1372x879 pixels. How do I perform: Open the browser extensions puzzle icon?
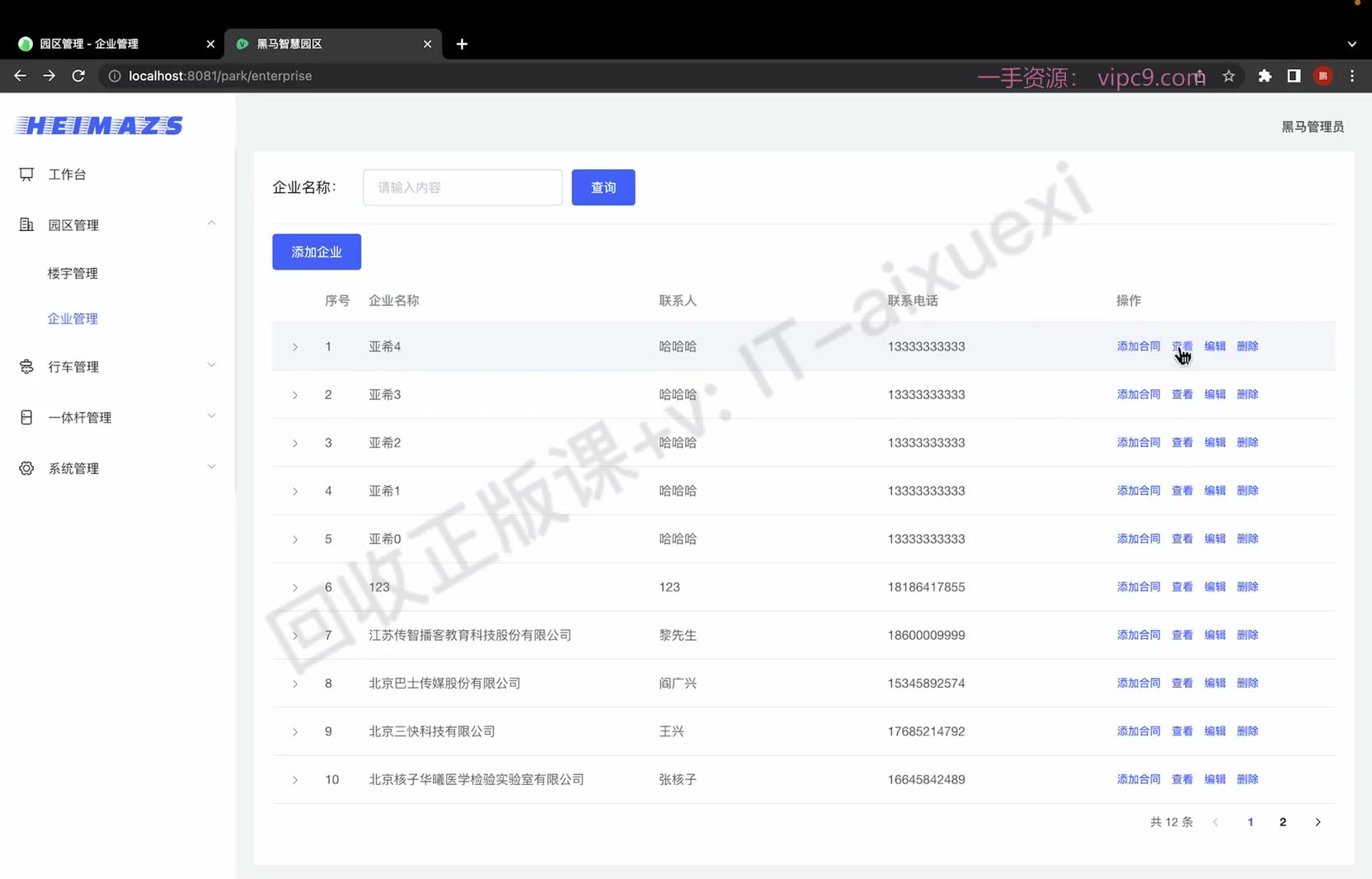tap(1265, 76)
